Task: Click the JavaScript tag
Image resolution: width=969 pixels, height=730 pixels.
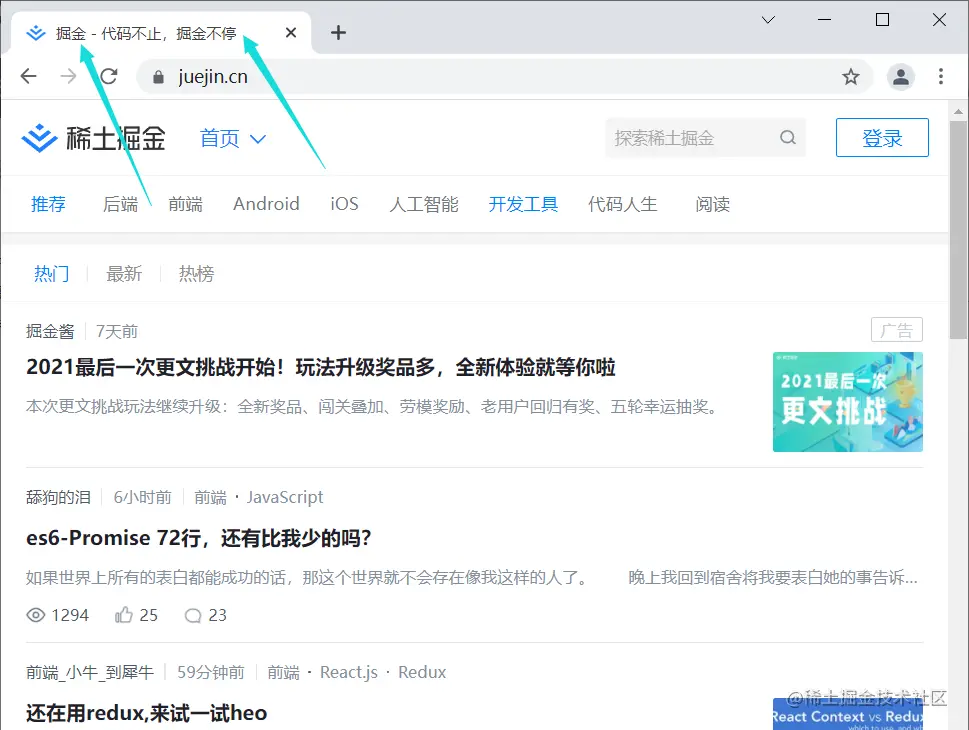Action: coord(285,497)
